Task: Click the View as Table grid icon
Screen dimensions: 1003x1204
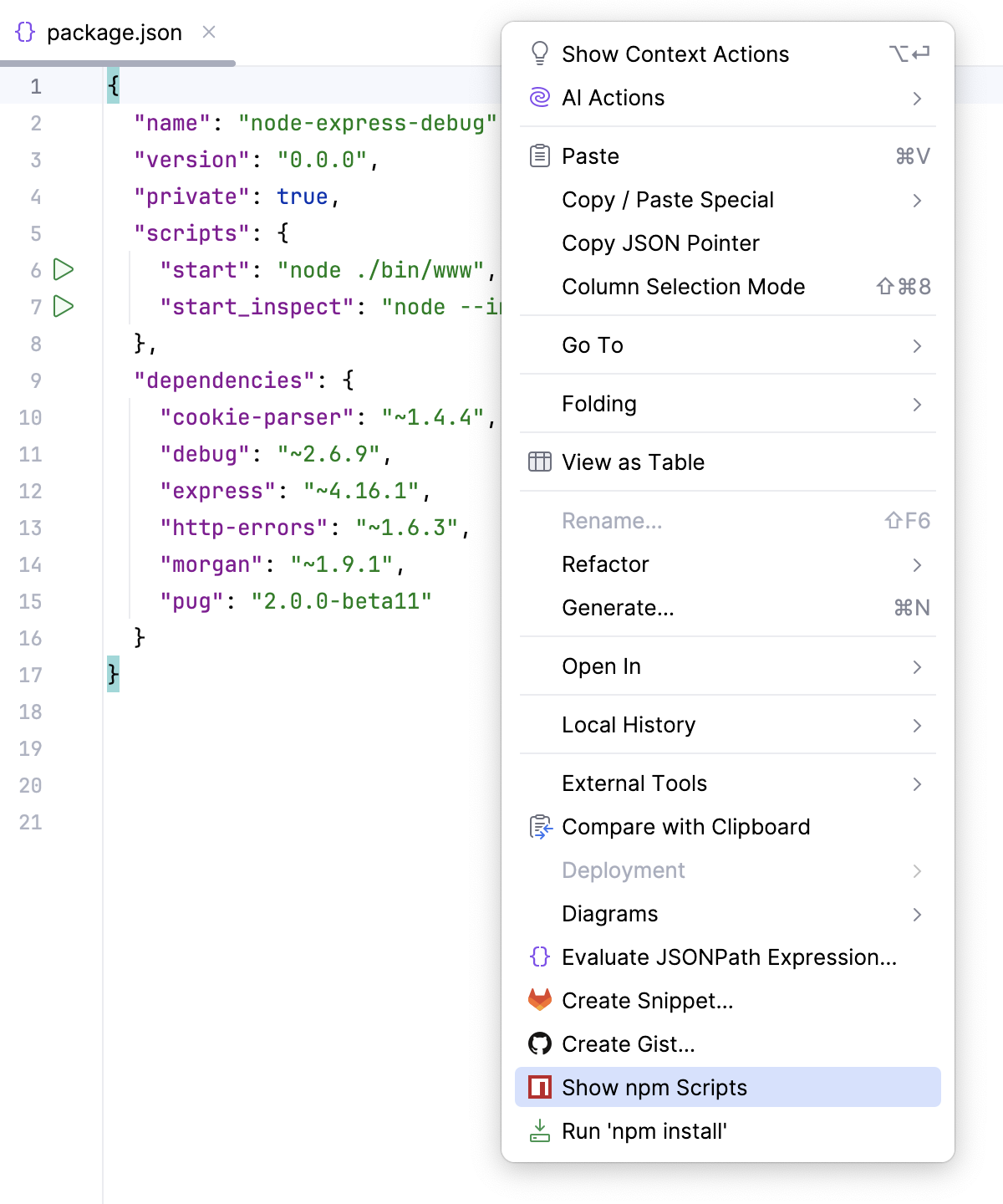Action: [540, 461]
